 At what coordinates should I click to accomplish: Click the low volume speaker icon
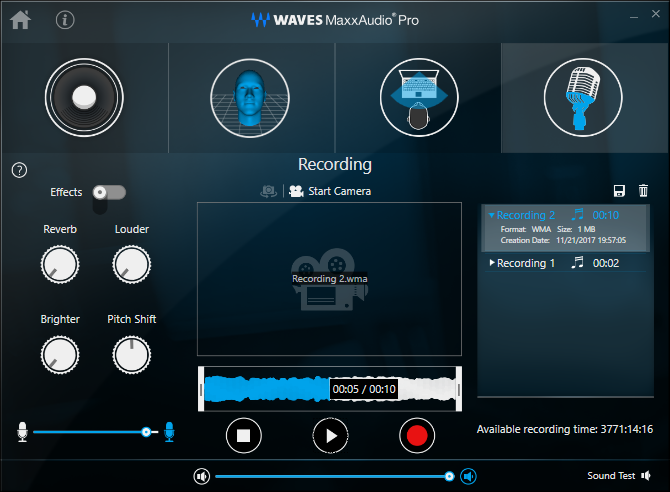point(202,476)
